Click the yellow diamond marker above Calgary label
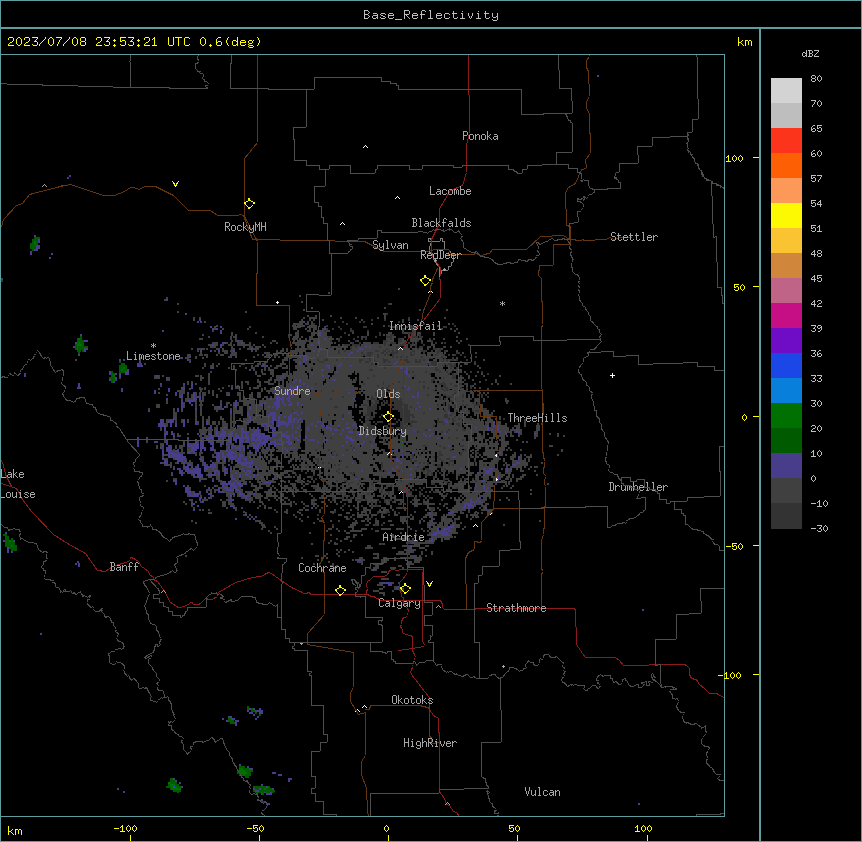 click(405, 589)
